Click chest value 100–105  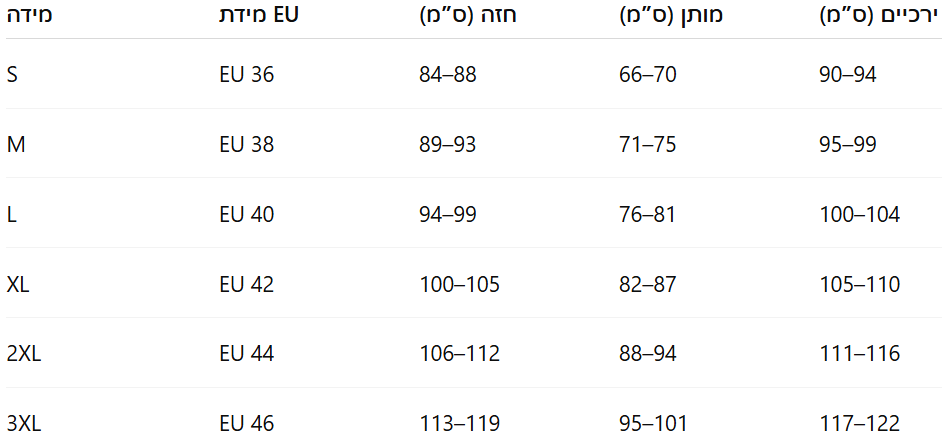pyautogui.click(x=459, y=284)
